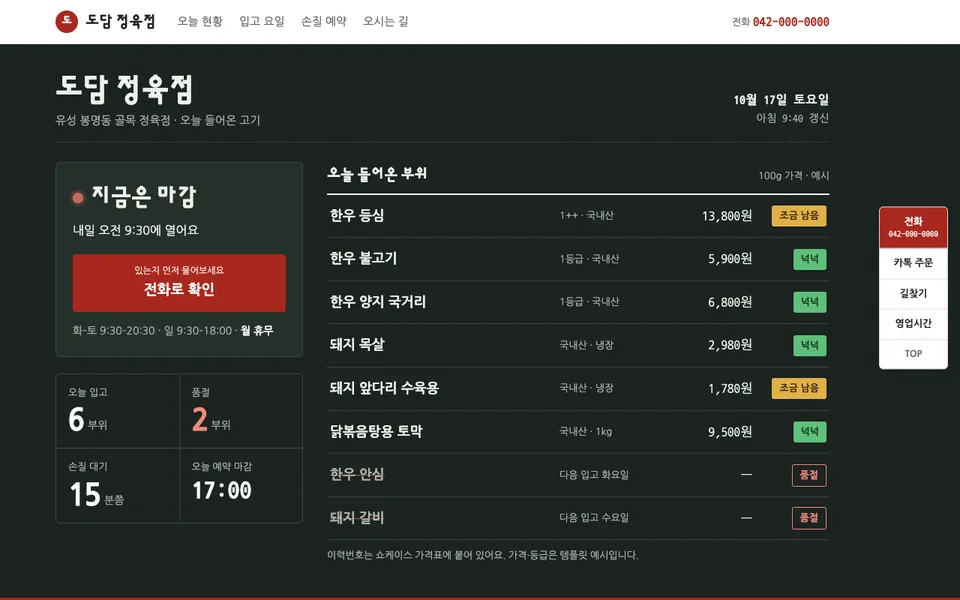The width and height of the screenshot is (960, 600).
Task: Click the 국내산 · 1kg text
Action: click(x=585, y=432)
